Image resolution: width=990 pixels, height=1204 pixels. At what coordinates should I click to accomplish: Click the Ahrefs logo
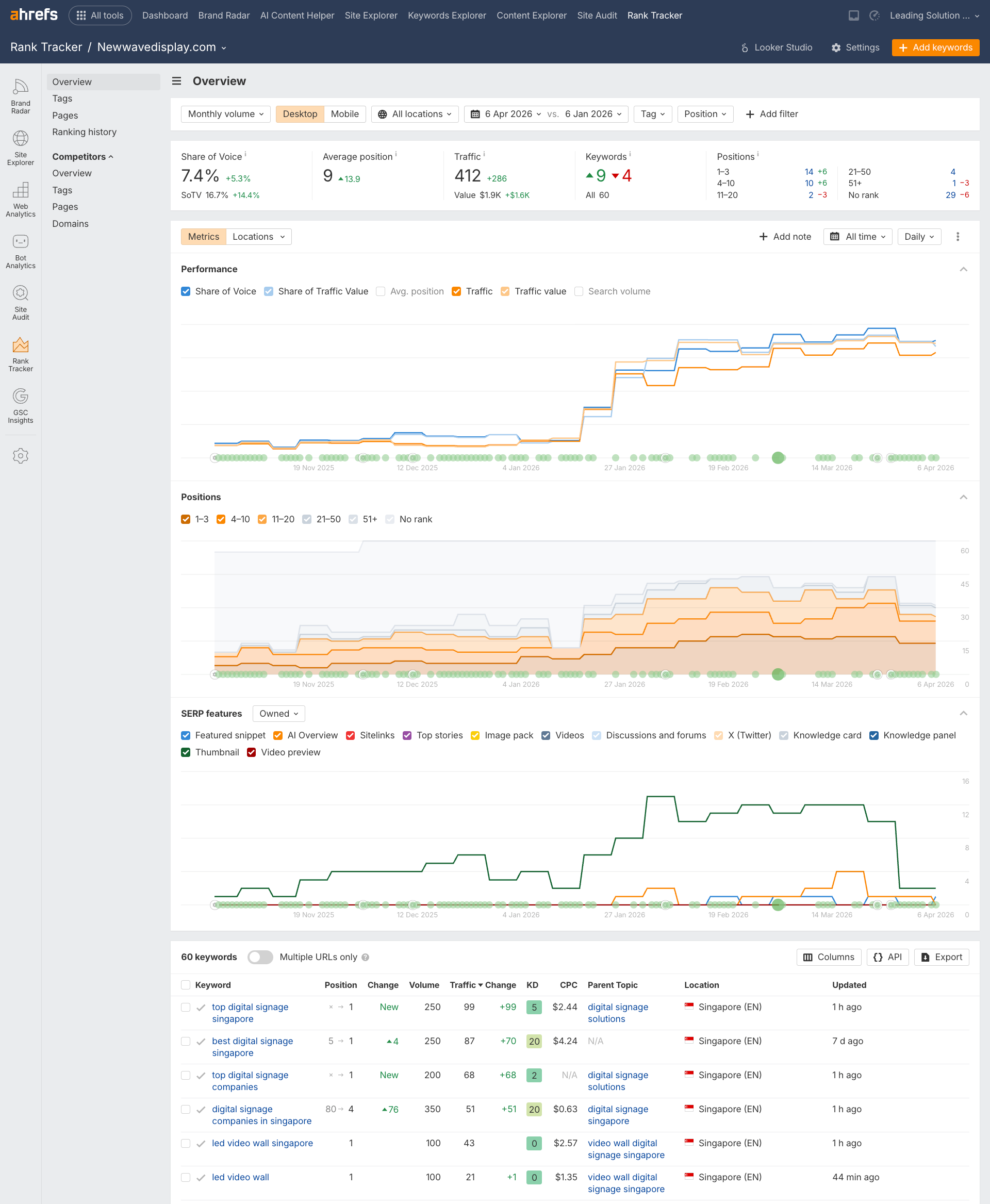34,15
